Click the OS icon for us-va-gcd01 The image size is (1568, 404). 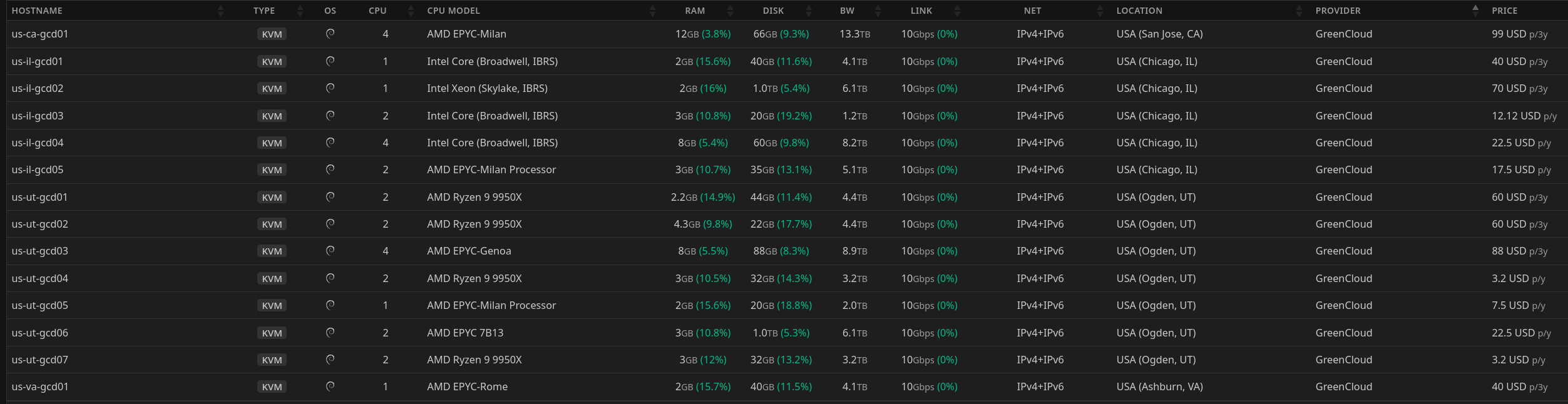click(x=330, y=386)
